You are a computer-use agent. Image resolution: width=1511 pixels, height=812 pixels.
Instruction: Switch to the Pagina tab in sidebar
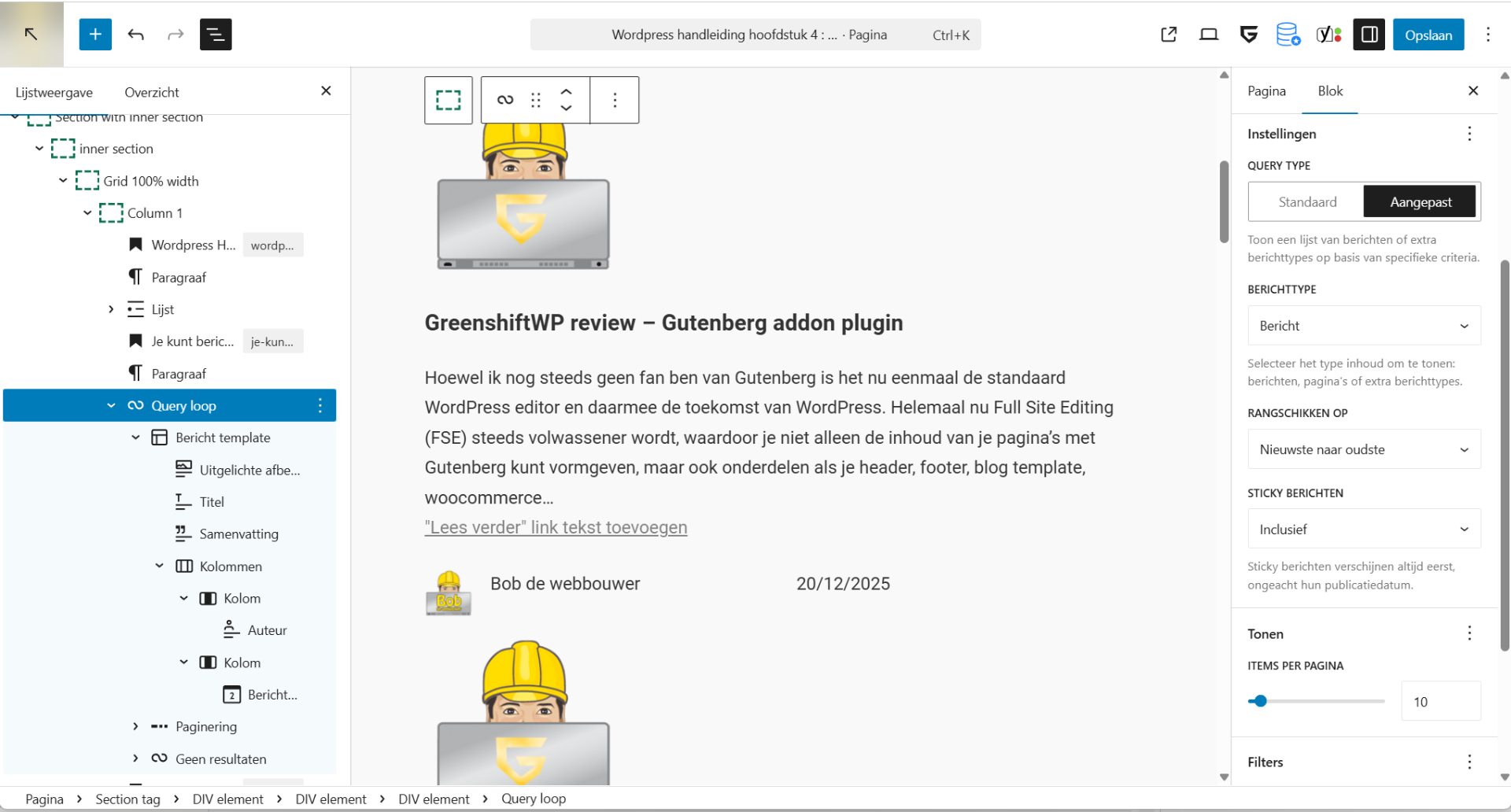pos(1266,91)
